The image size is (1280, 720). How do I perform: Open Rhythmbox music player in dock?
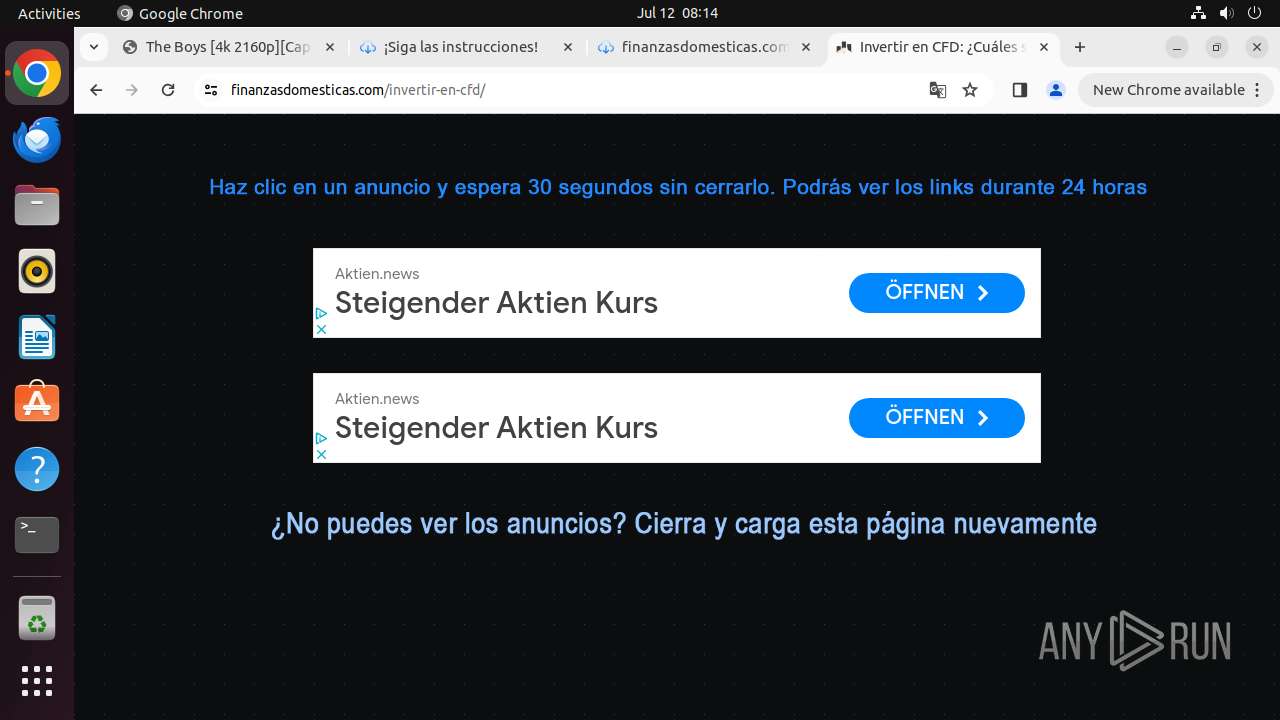point(37,271)
